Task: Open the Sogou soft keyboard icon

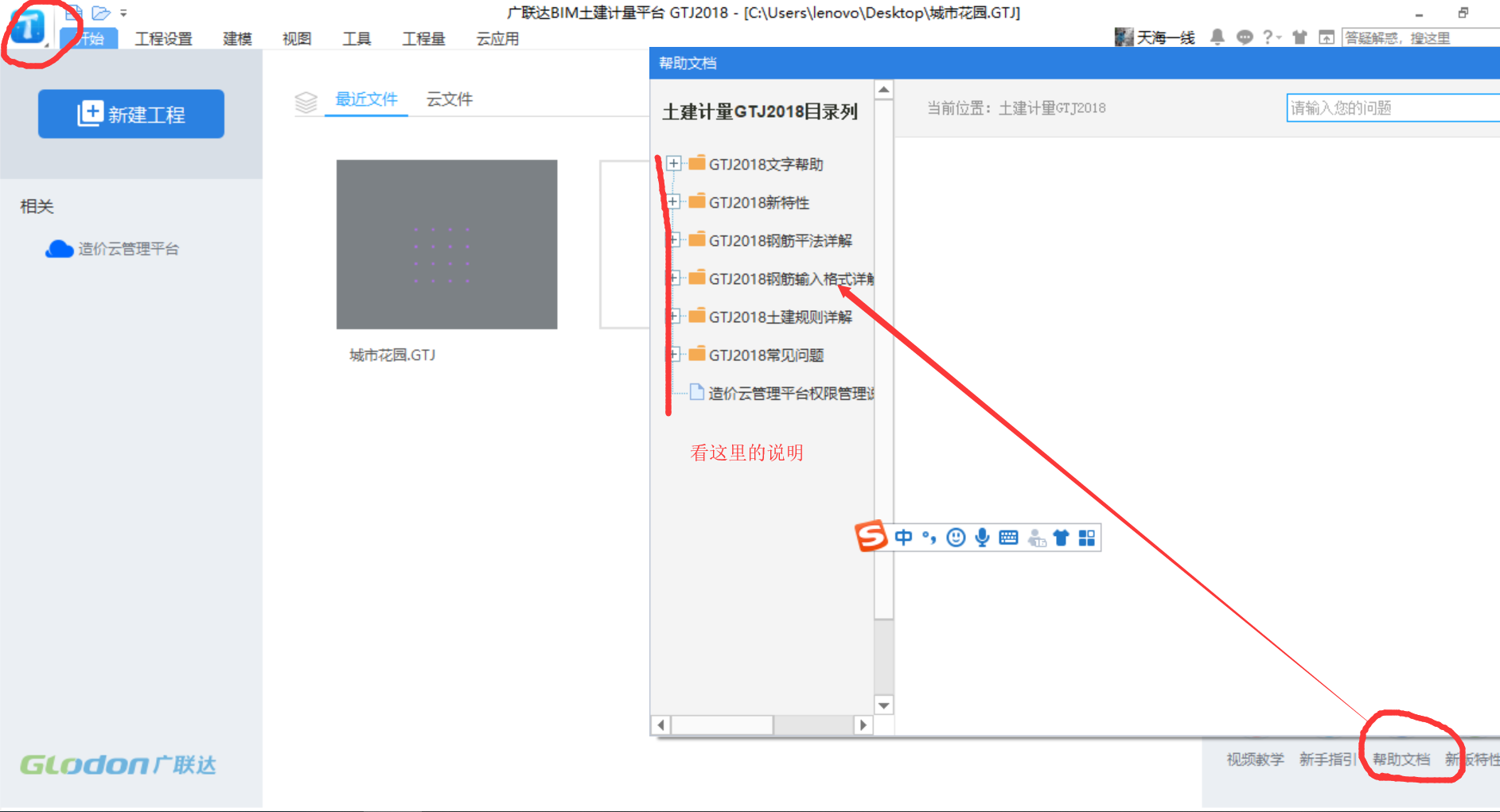Action: pos(1008,538)
